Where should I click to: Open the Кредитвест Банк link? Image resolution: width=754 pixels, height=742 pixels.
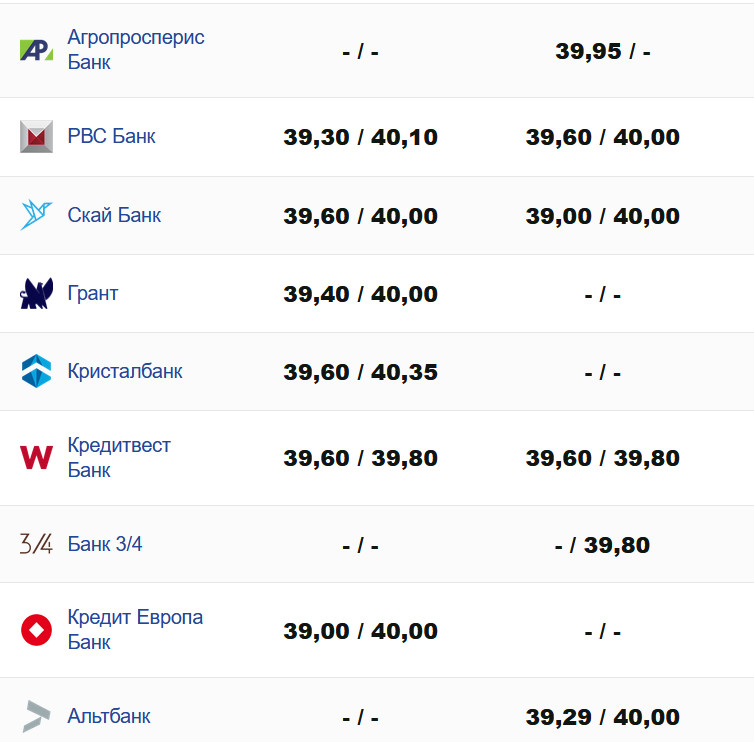[119, 457]
